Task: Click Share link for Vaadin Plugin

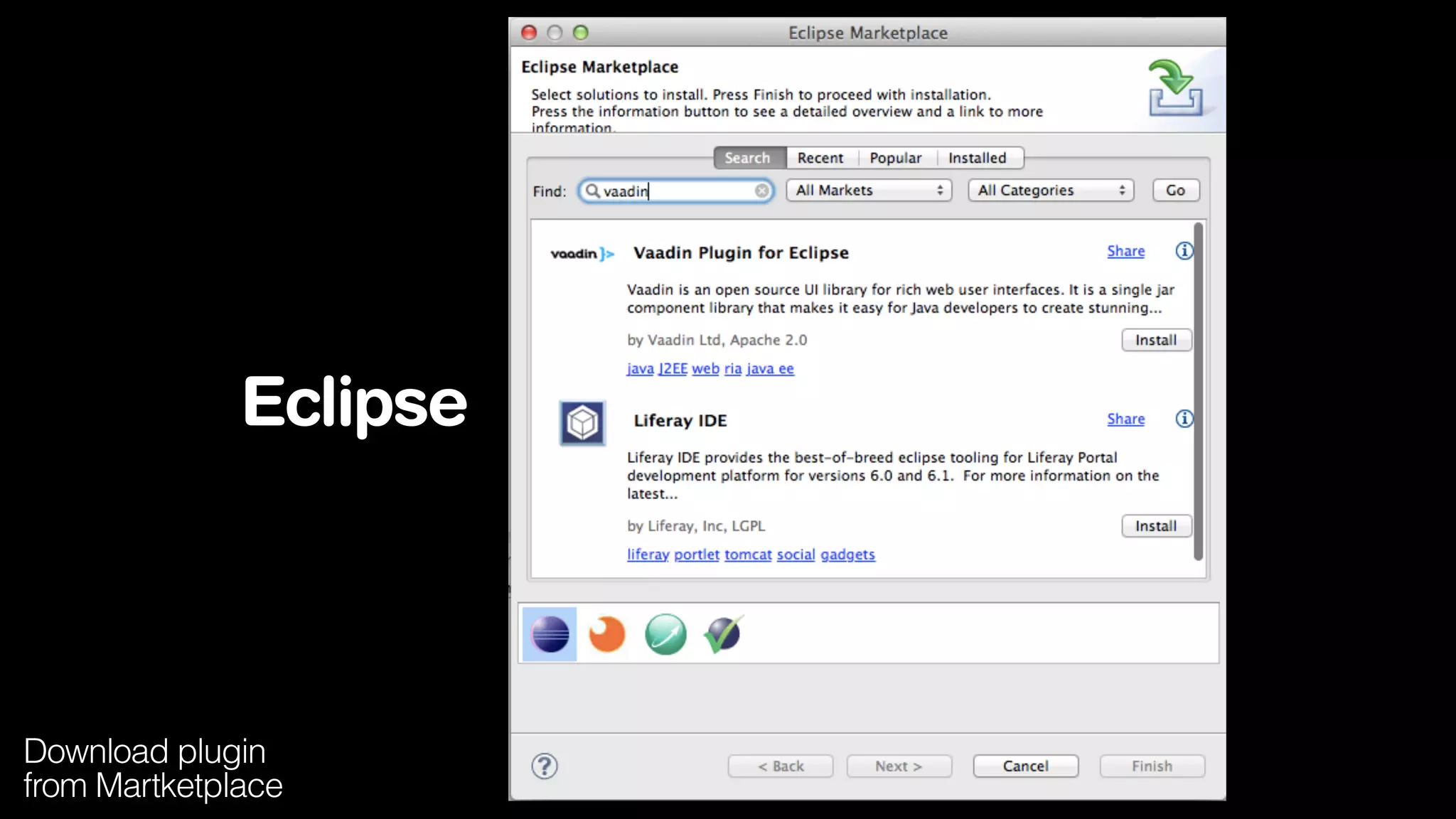Action: click(1125, 251)
